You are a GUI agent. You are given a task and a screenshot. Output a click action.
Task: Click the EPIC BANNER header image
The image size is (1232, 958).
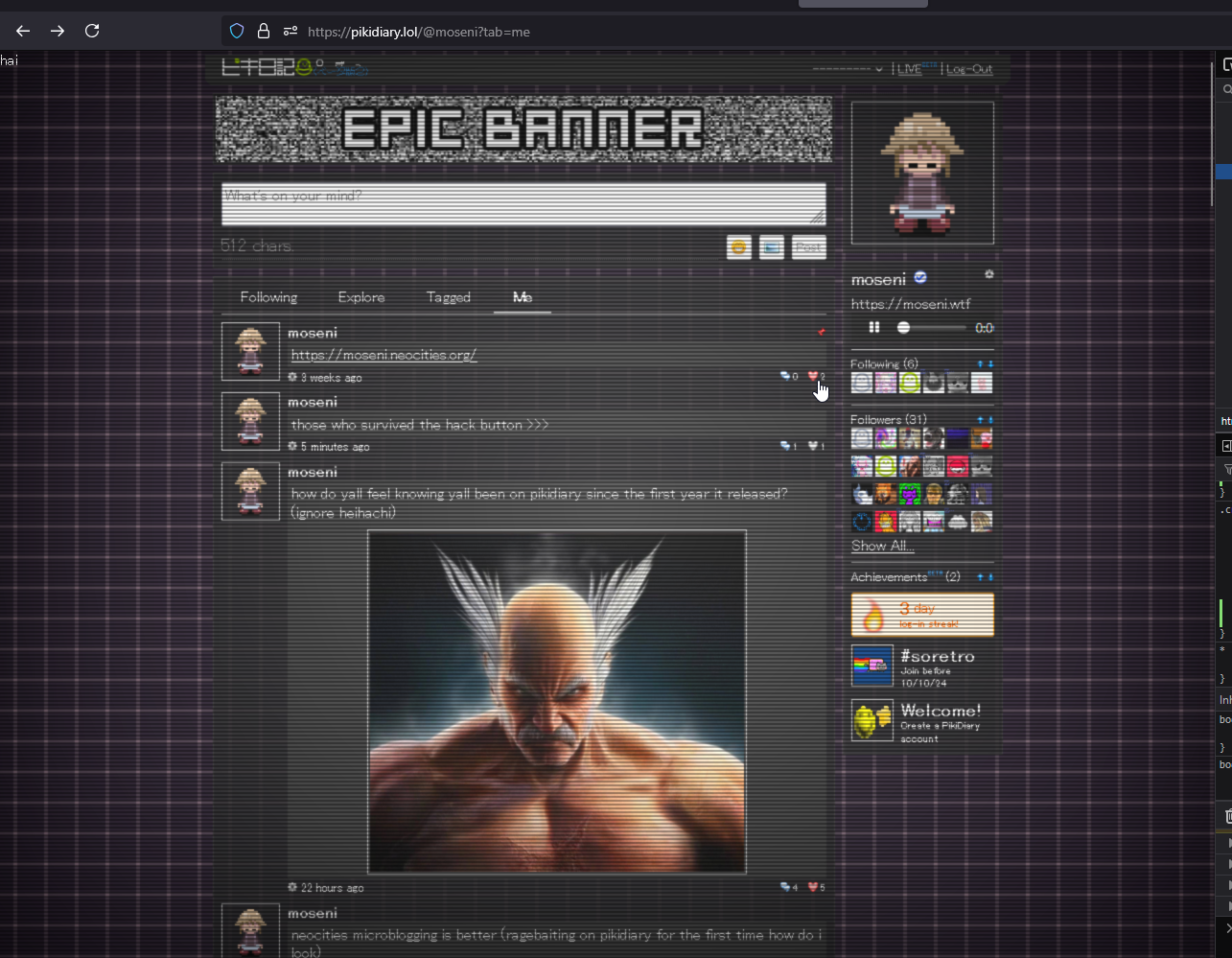tap(523, 129)
